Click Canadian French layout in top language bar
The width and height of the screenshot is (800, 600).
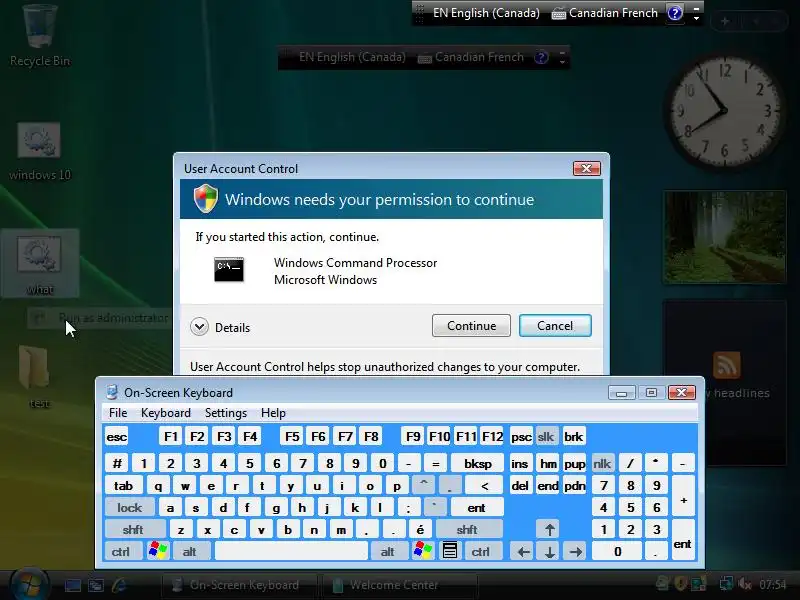coord(605,13)
